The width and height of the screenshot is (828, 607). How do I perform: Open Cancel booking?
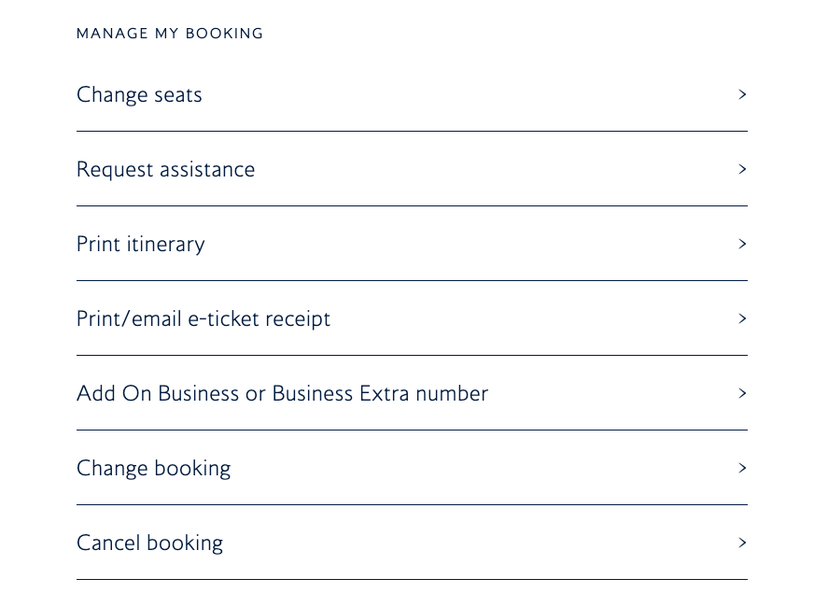(149, 543)
